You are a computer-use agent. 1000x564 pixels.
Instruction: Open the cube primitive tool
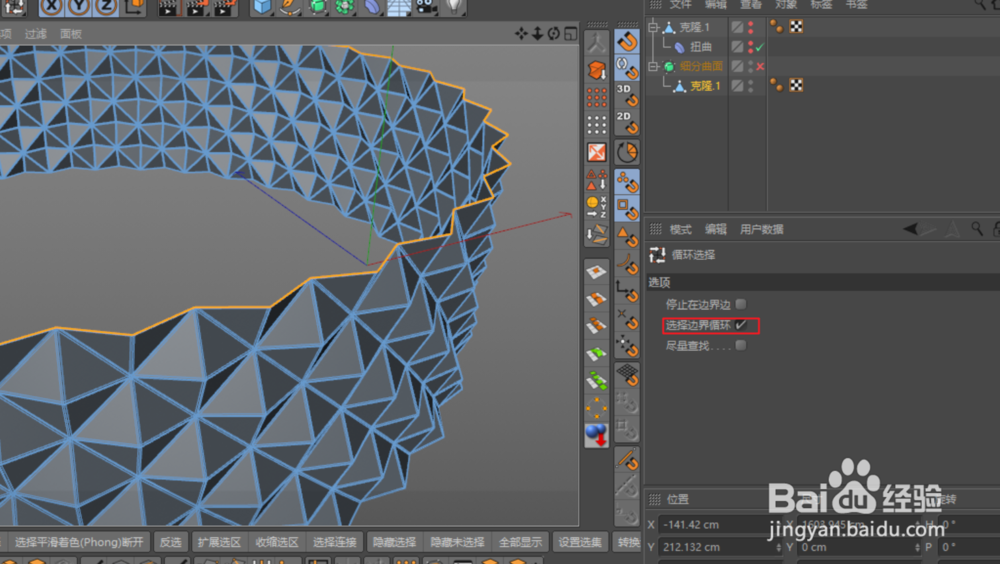(263, 7)
